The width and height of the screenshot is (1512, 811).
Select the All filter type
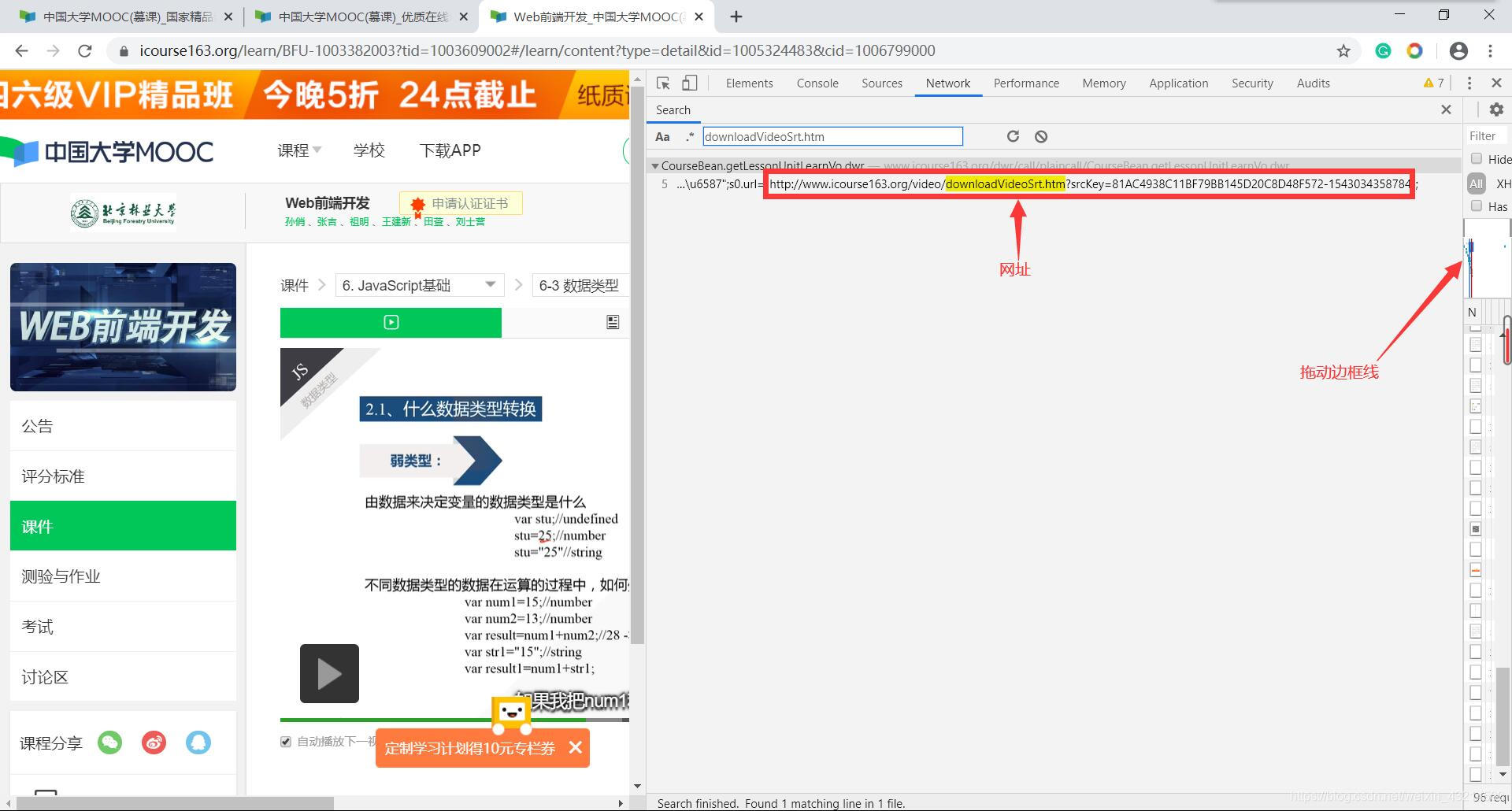click(x=1475, y=183)
